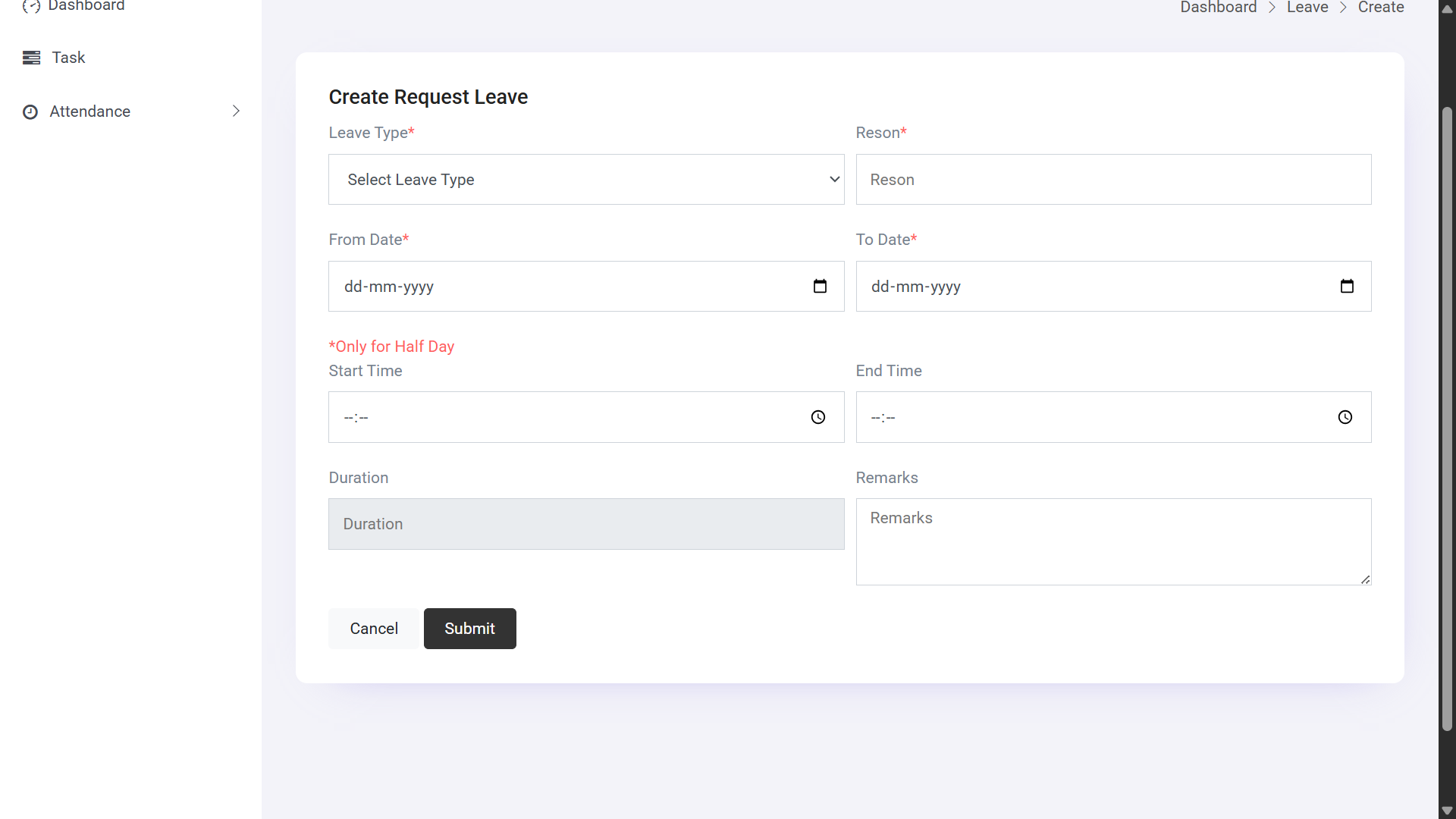This screenshot has height=819, width=1456.
Task: Click the disabled Duration field
Action: 586,524
